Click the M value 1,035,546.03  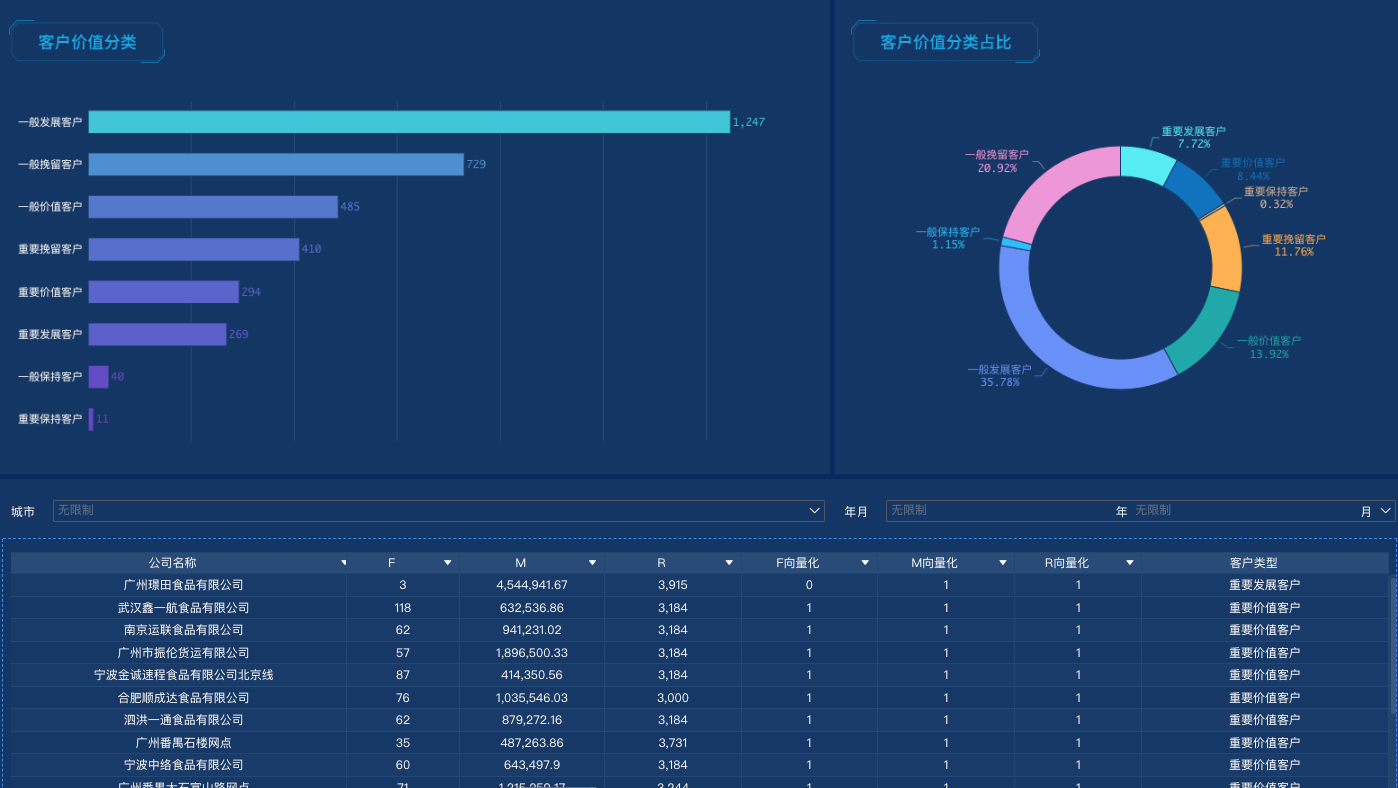pos(532,698)
